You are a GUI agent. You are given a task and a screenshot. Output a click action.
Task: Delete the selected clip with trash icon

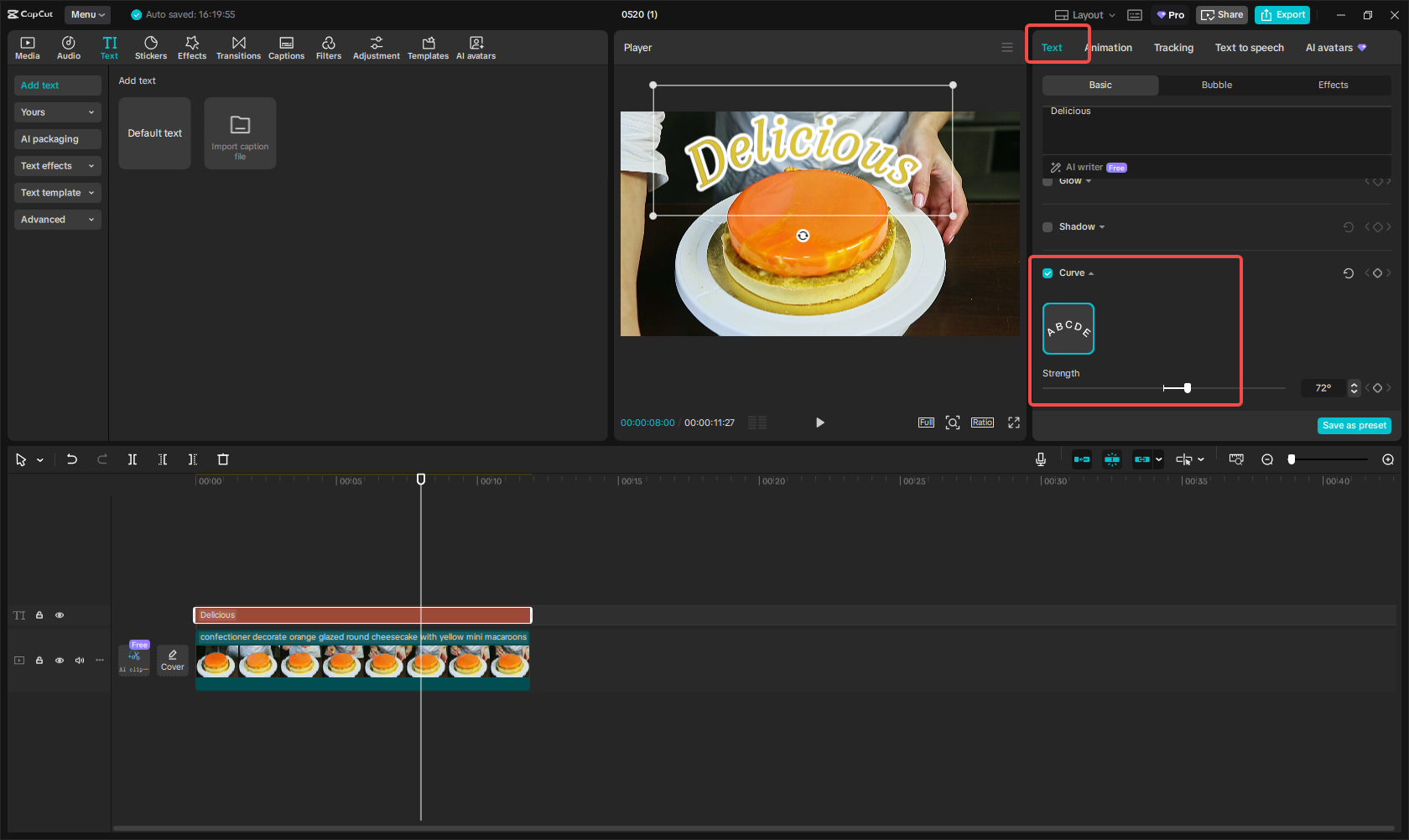[223, 459]
